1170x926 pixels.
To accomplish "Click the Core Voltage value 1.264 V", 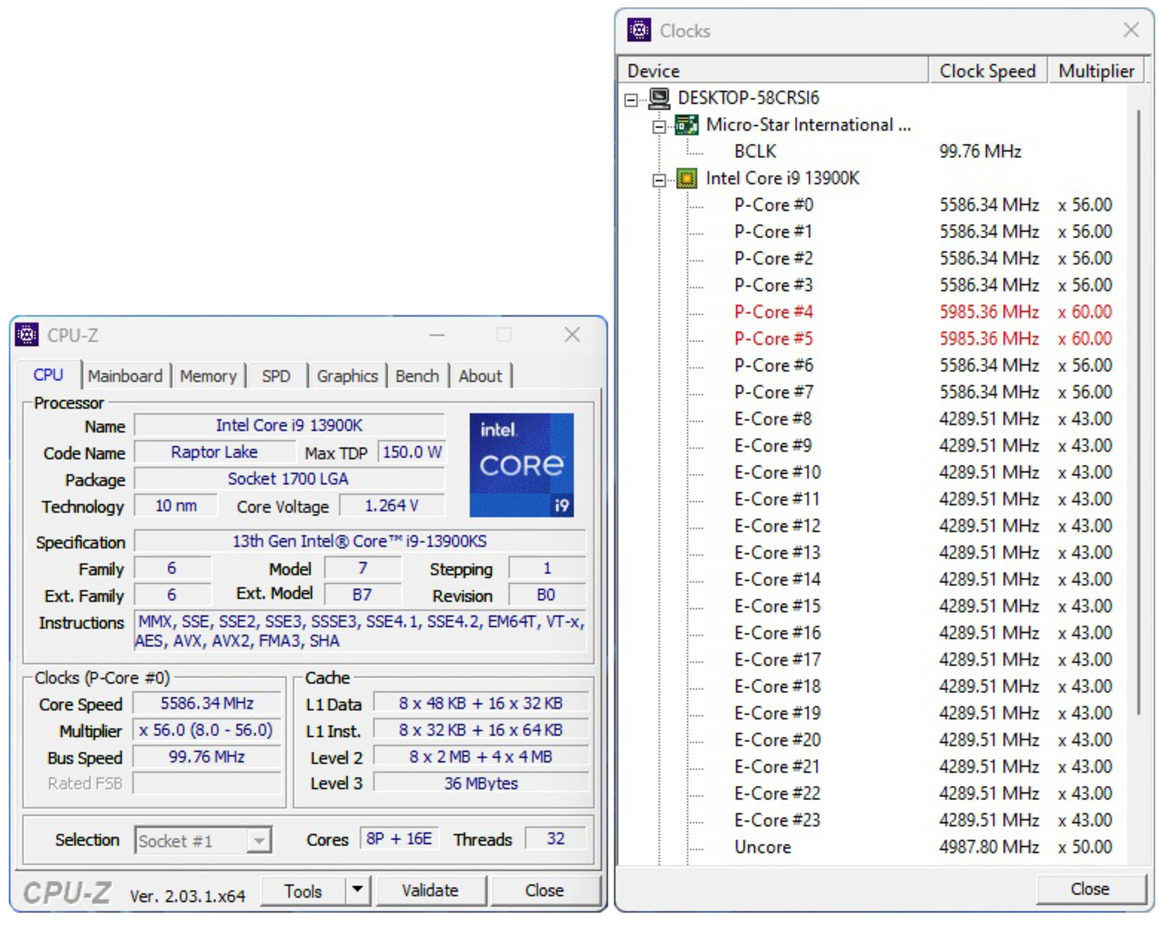I will 392,506.
